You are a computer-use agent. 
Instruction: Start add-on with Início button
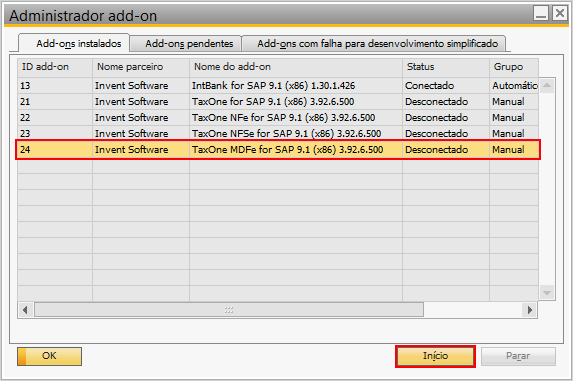pyautogui.click(x=435, y=356)
